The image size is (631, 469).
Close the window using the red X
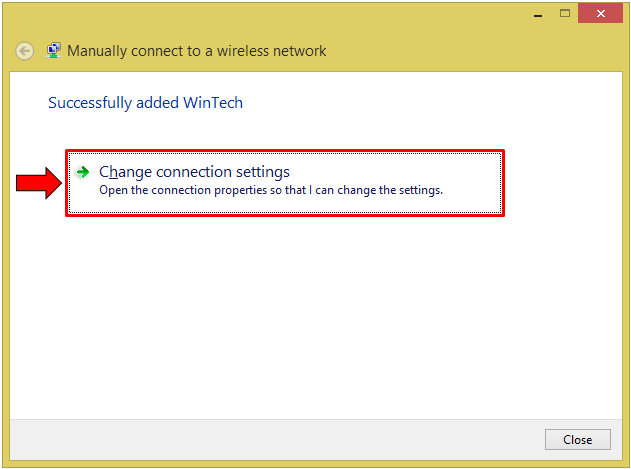602,13
